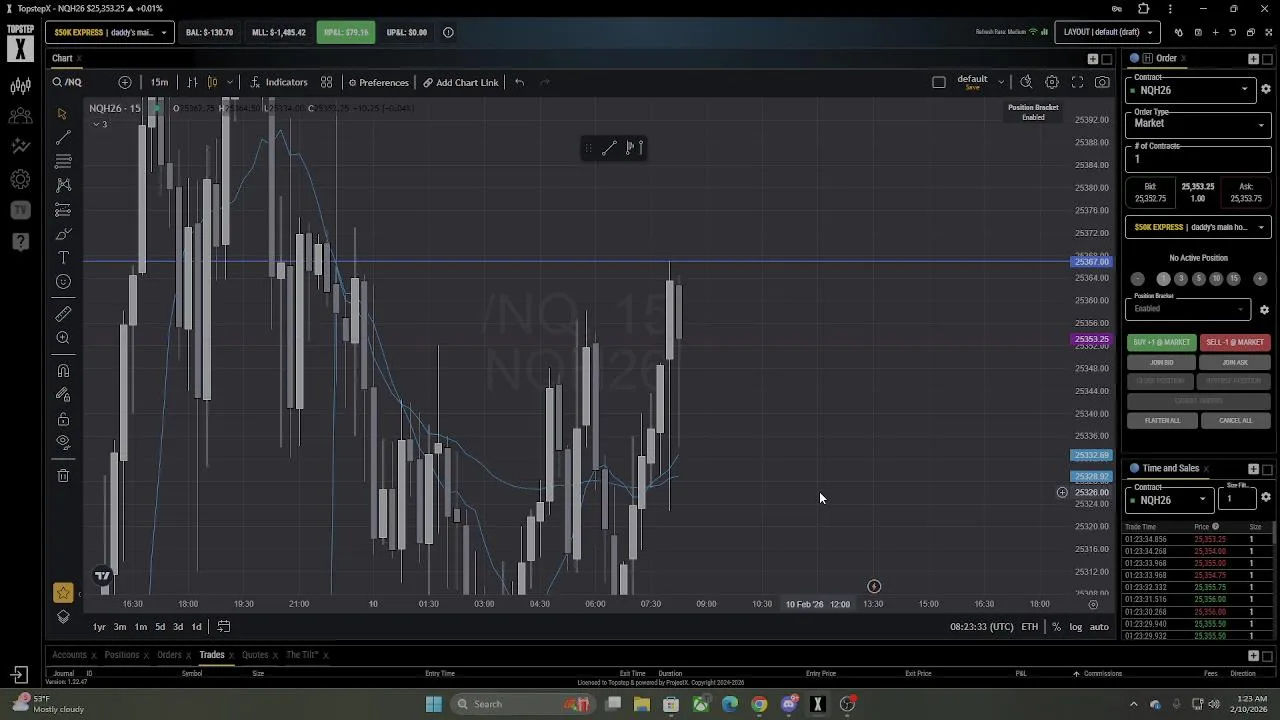Viewport: 1280px width, 720px height.
Task: Select the cursor arrow drawing tool
Action: click(x=62, y=113)
